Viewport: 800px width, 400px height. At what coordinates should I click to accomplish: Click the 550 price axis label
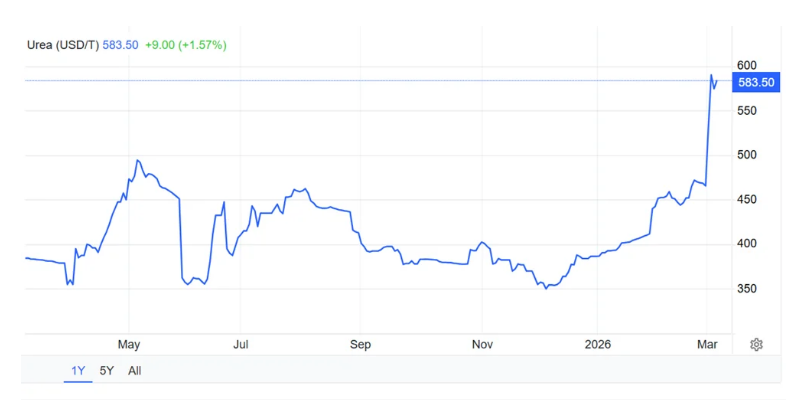(748, 110)
